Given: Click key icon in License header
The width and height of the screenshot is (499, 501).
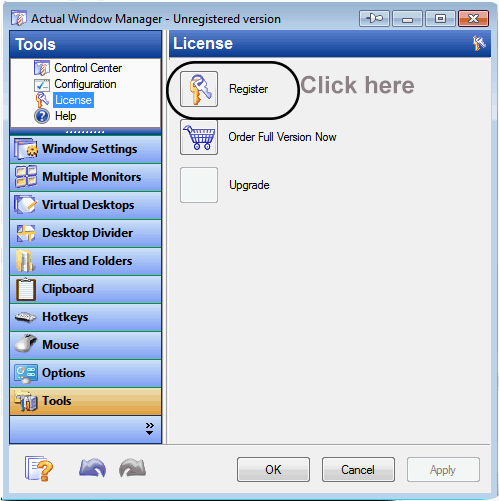Looking at the screenshot, I should [x=479, y=43].
